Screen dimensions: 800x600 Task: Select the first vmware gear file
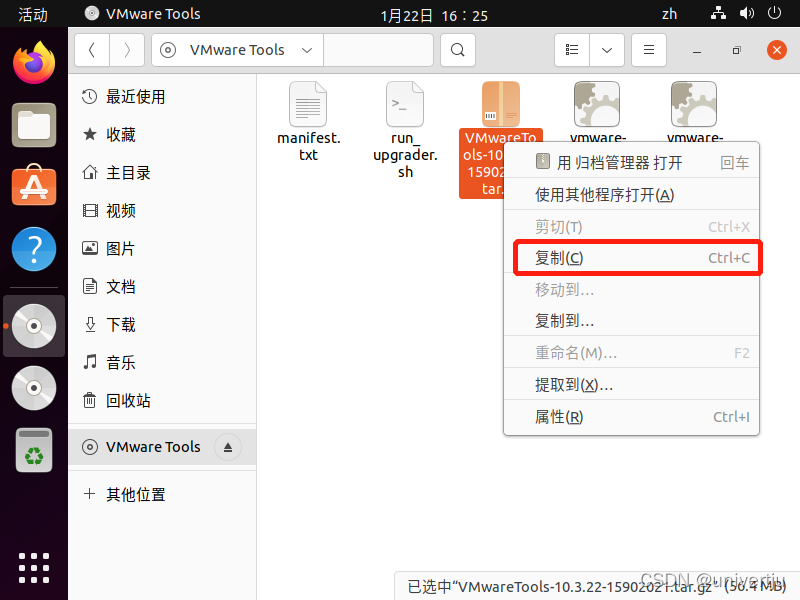[x=597, y=104]
